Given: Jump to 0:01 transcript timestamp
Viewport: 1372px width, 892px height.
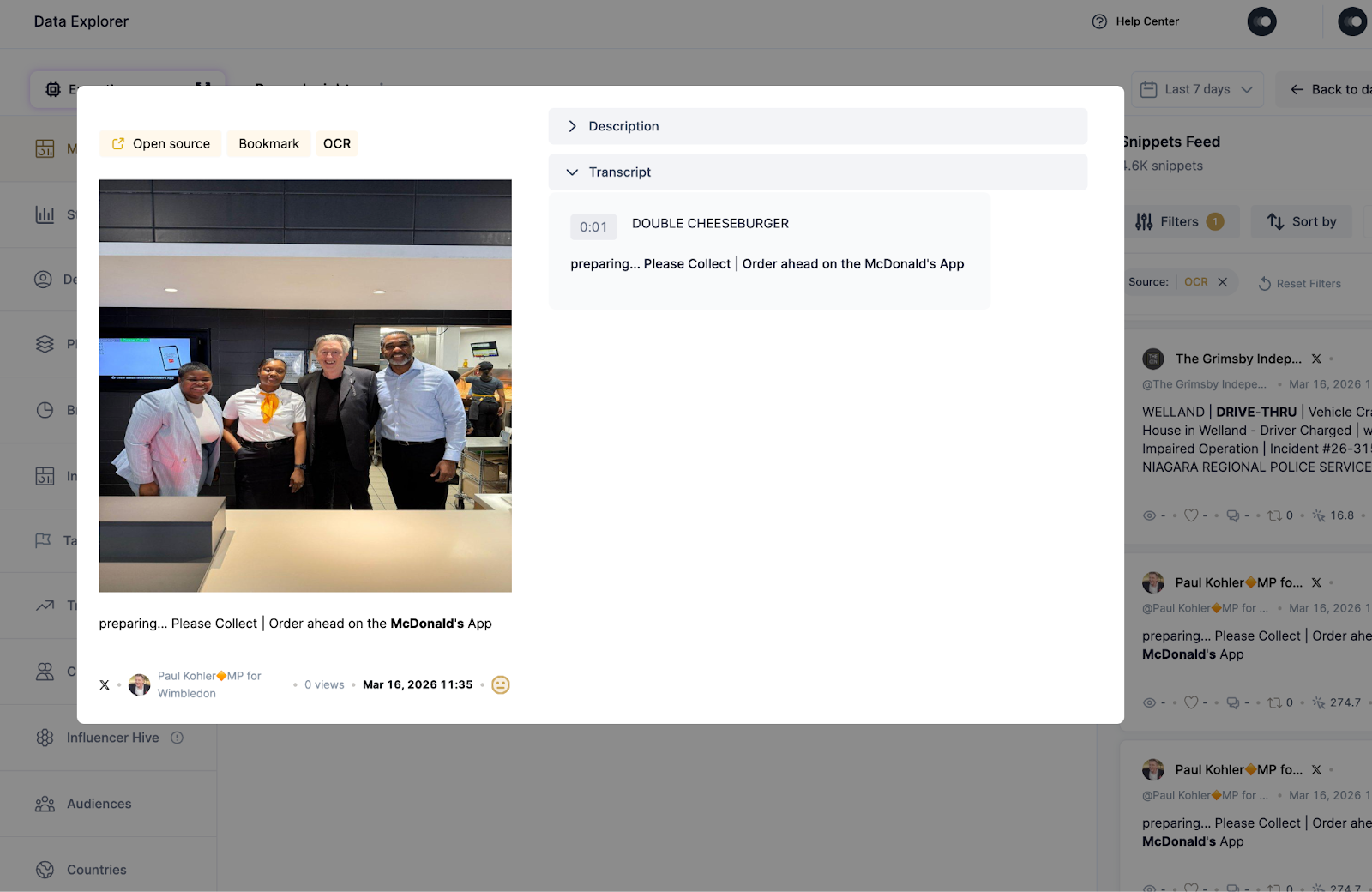Looking at the screenshot, I should point(593,226).
